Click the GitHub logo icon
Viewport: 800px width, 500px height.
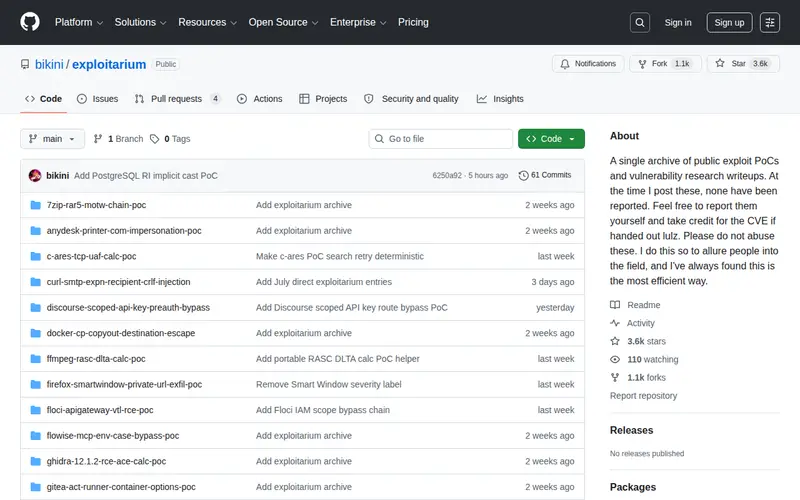30,22
